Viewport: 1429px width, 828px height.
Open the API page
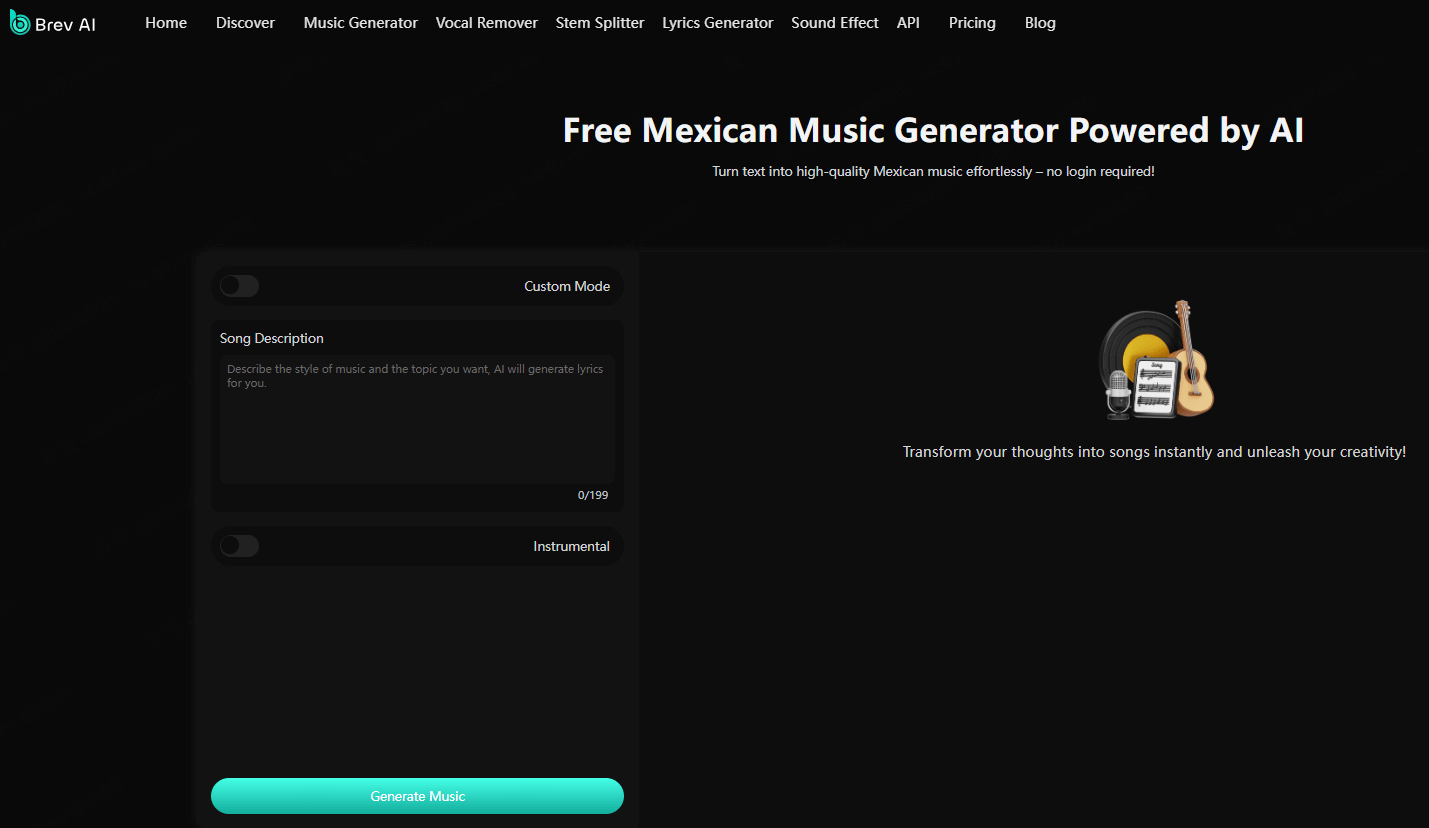pos(908,22)
